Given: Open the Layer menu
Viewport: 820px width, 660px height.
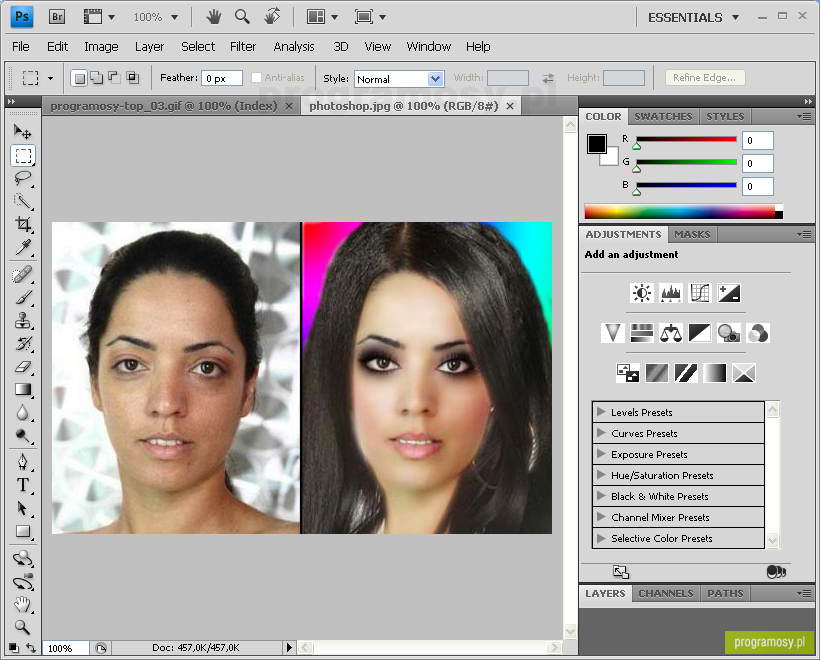Looking at the screenshot, I should tap(150, 47).
